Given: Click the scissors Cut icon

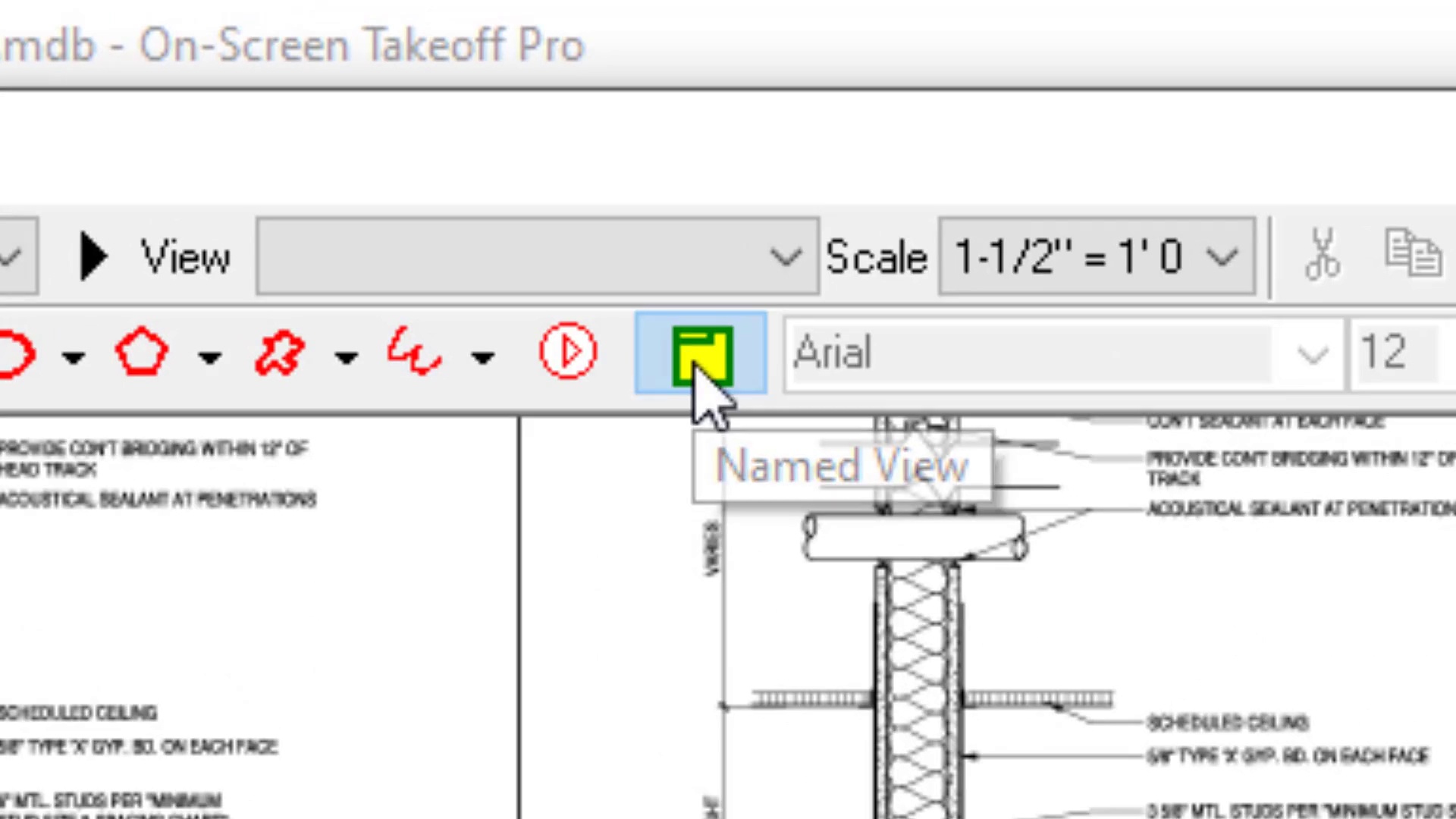Looking at the screenshot, I should (x=1323, y=255).
